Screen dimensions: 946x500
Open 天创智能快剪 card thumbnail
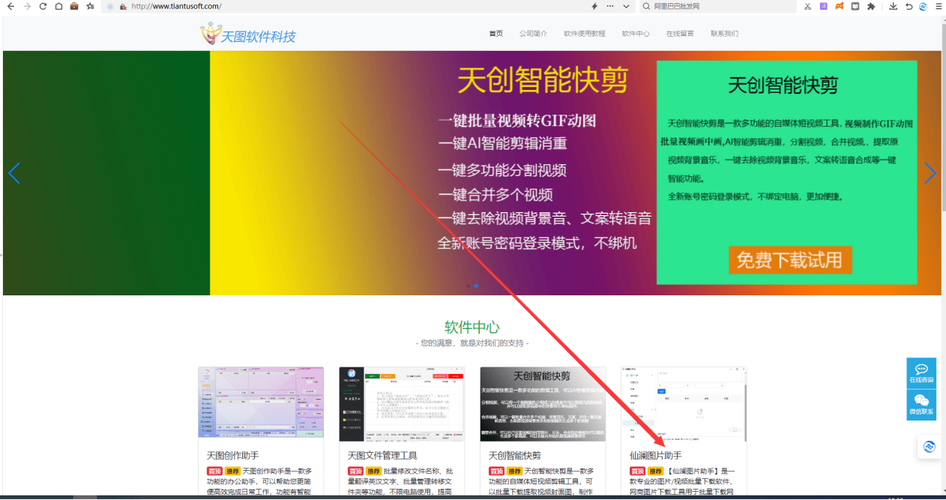tap(543, 404)
